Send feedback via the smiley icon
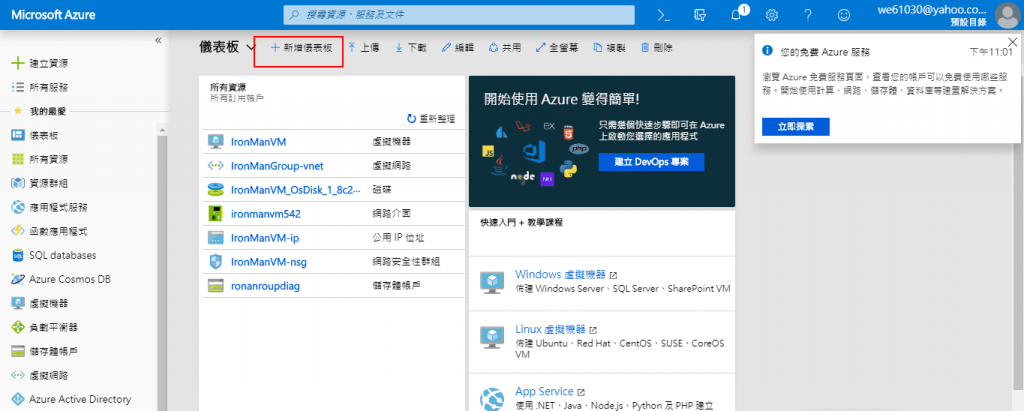 pos(844,14)
